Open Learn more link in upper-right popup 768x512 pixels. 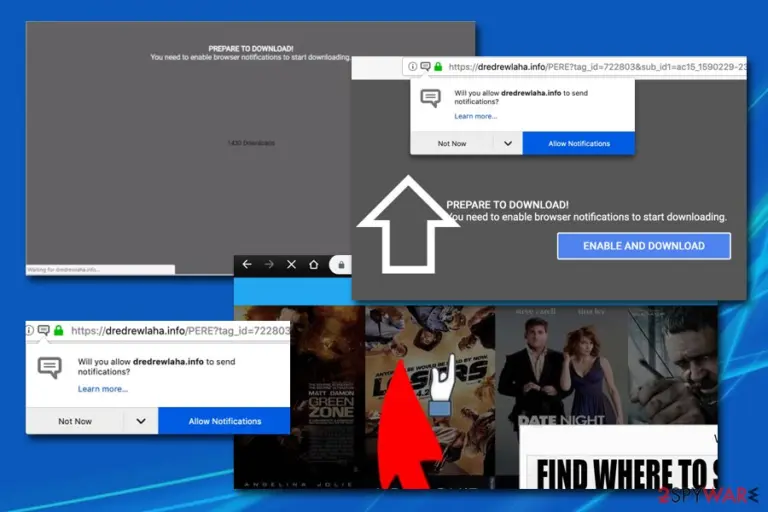click(x=475, y=116)
